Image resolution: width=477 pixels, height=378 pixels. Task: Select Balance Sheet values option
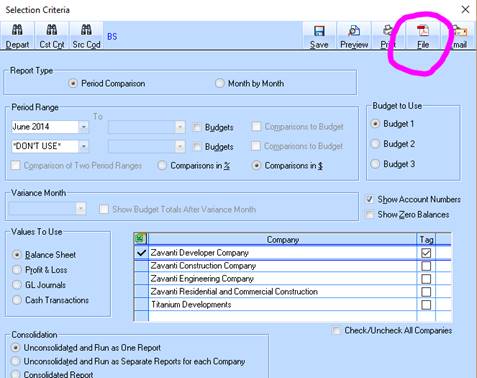17,255
